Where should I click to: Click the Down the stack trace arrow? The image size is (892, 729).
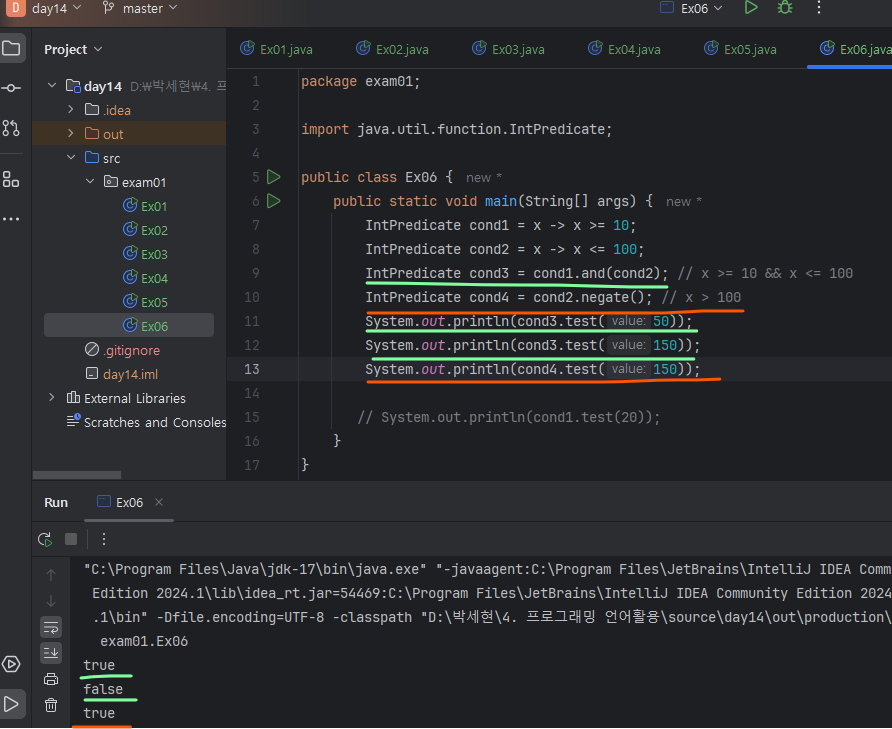click(x=51, y=601)
